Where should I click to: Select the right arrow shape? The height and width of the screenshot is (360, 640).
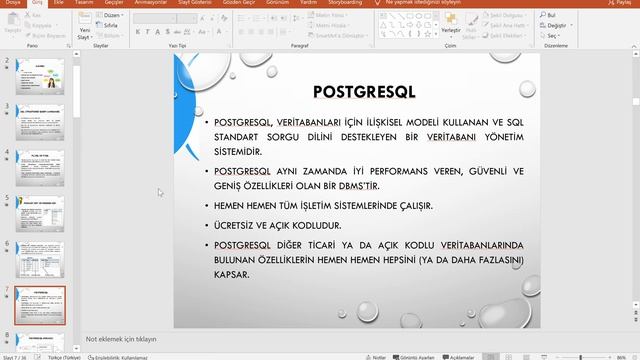point(410,25)
